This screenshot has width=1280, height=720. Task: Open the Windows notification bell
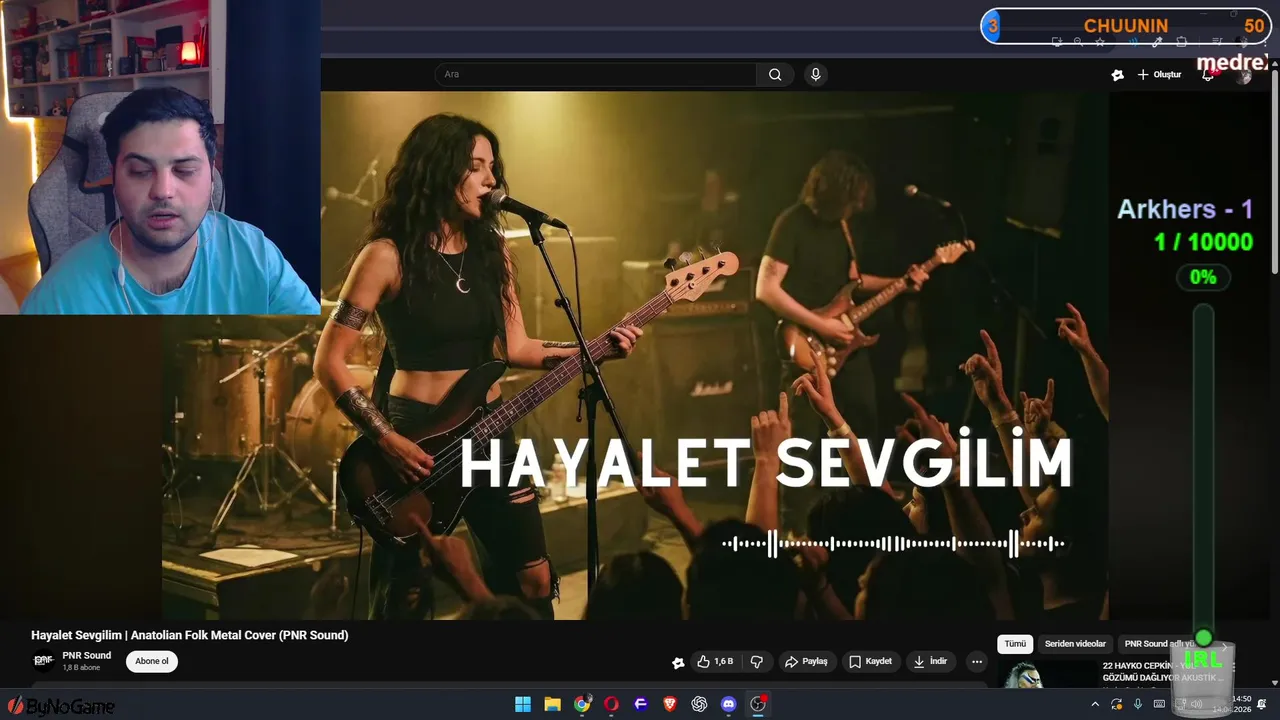point(1262,704)
